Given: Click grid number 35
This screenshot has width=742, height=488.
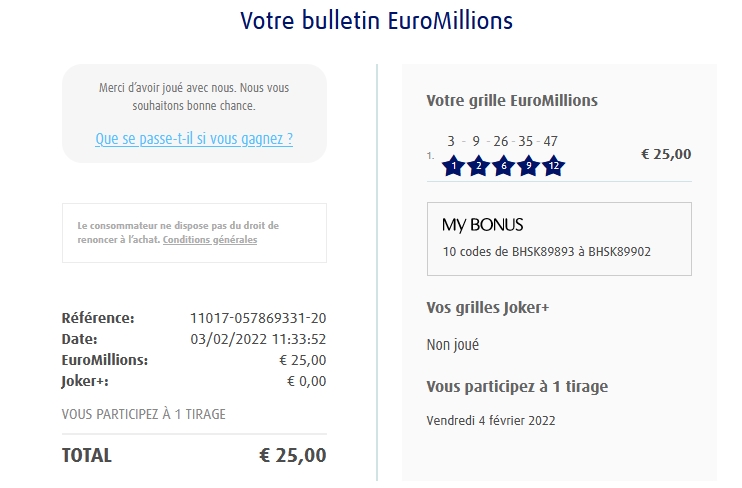Looking at the screenshot, I should coord(526,141).
